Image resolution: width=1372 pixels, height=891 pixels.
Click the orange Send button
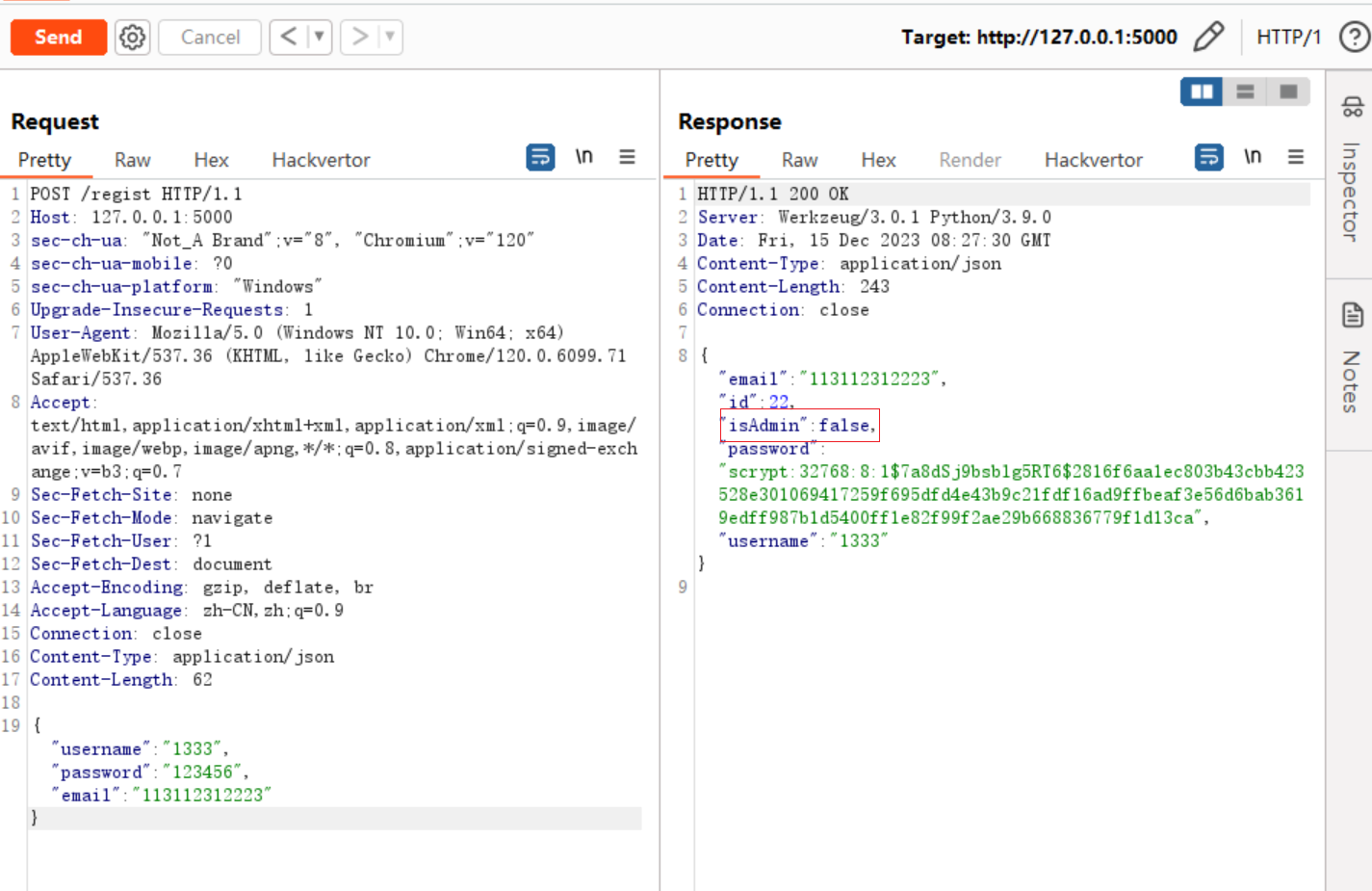[59, 38]
